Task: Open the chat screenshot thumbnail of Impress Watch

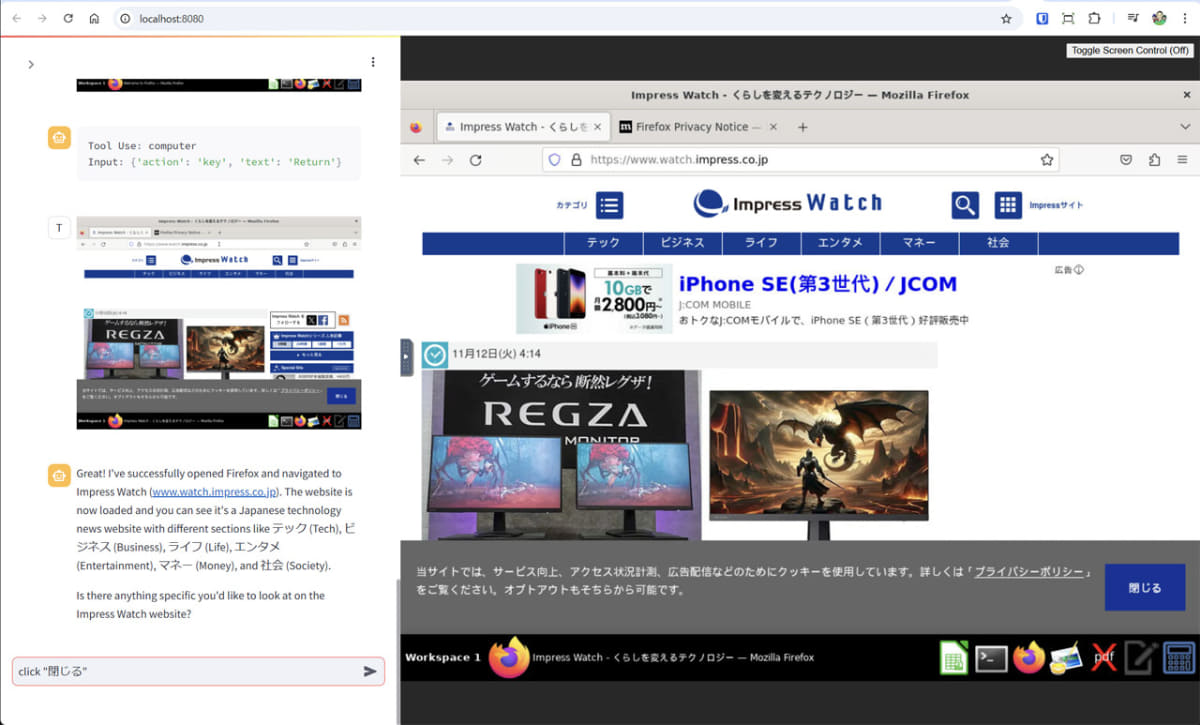Action: pos(219,322)
